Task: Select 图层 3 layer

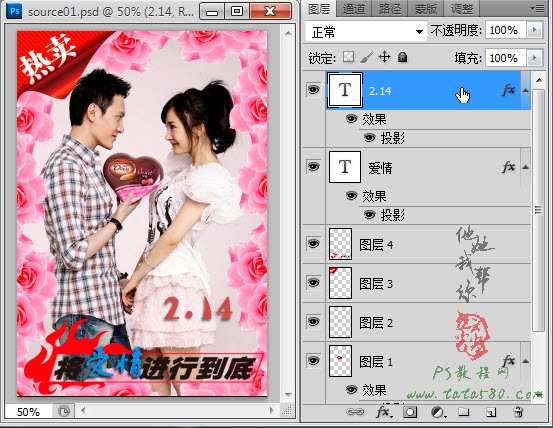Action: [428, 283]
